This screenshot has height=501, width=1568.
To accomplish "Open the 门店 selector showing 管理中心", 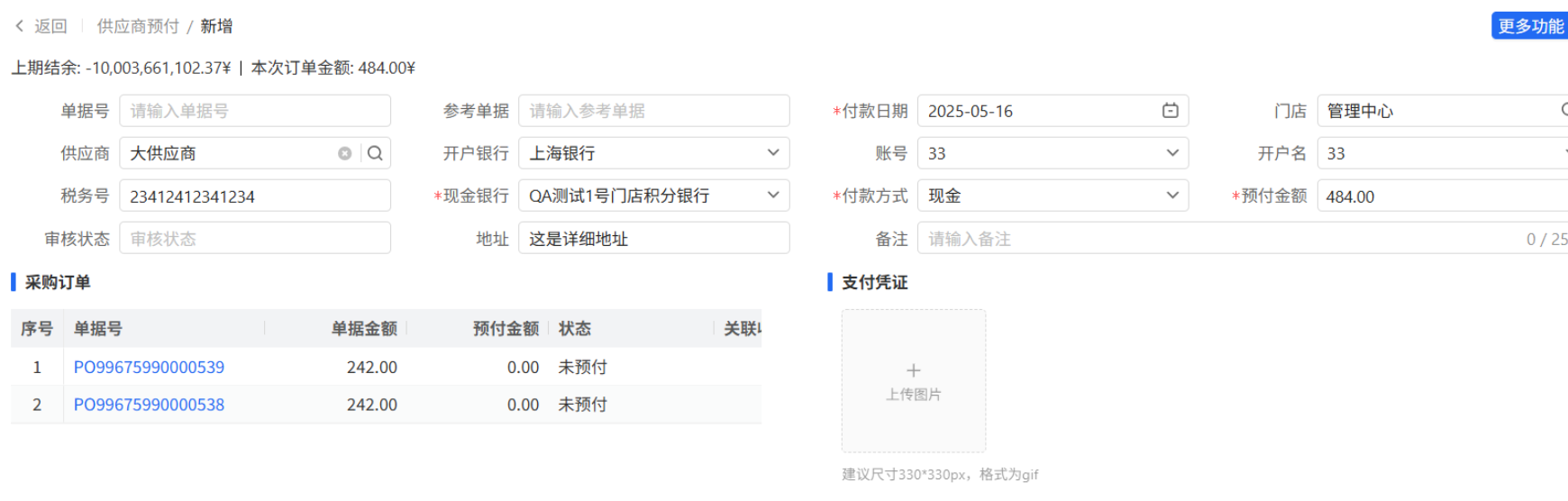I will pyautogui.click(x=1442, y=111).
